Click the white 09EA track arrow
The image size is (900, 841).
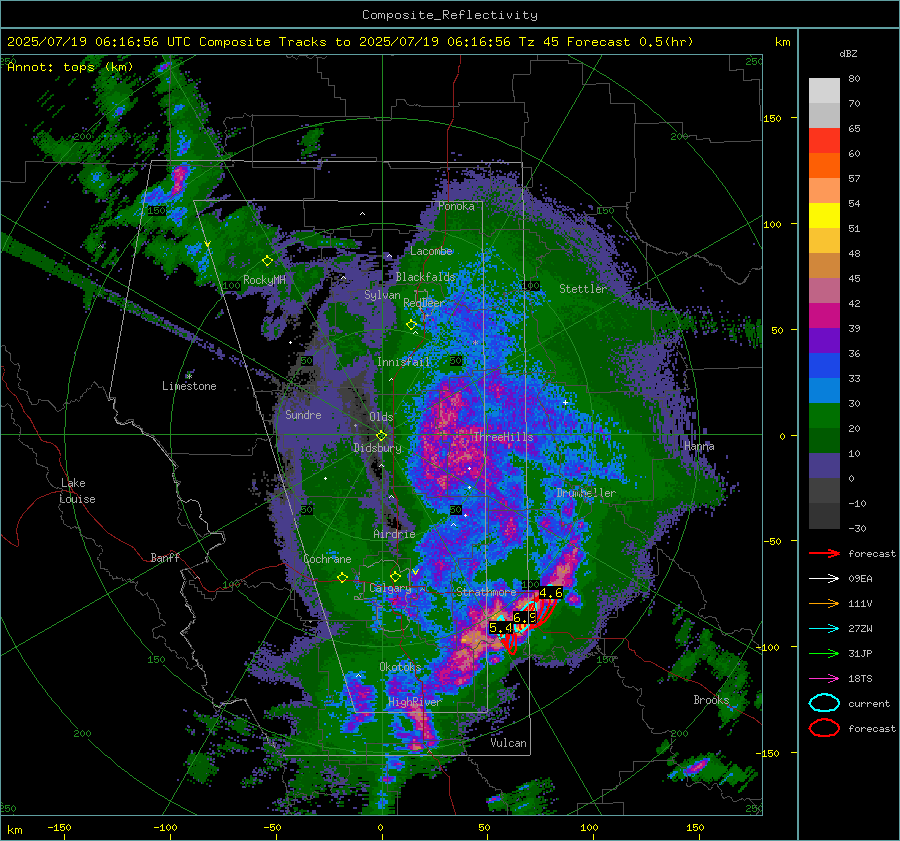click(824, 579)
